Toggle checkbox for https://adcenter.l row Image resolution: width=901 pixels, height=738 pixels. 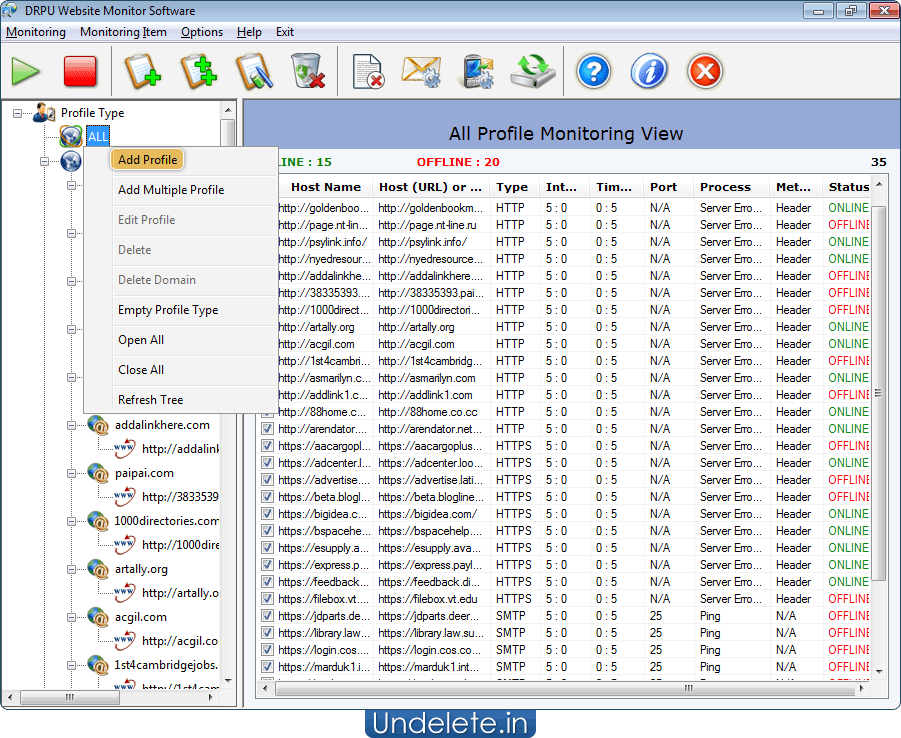(267, 463)
